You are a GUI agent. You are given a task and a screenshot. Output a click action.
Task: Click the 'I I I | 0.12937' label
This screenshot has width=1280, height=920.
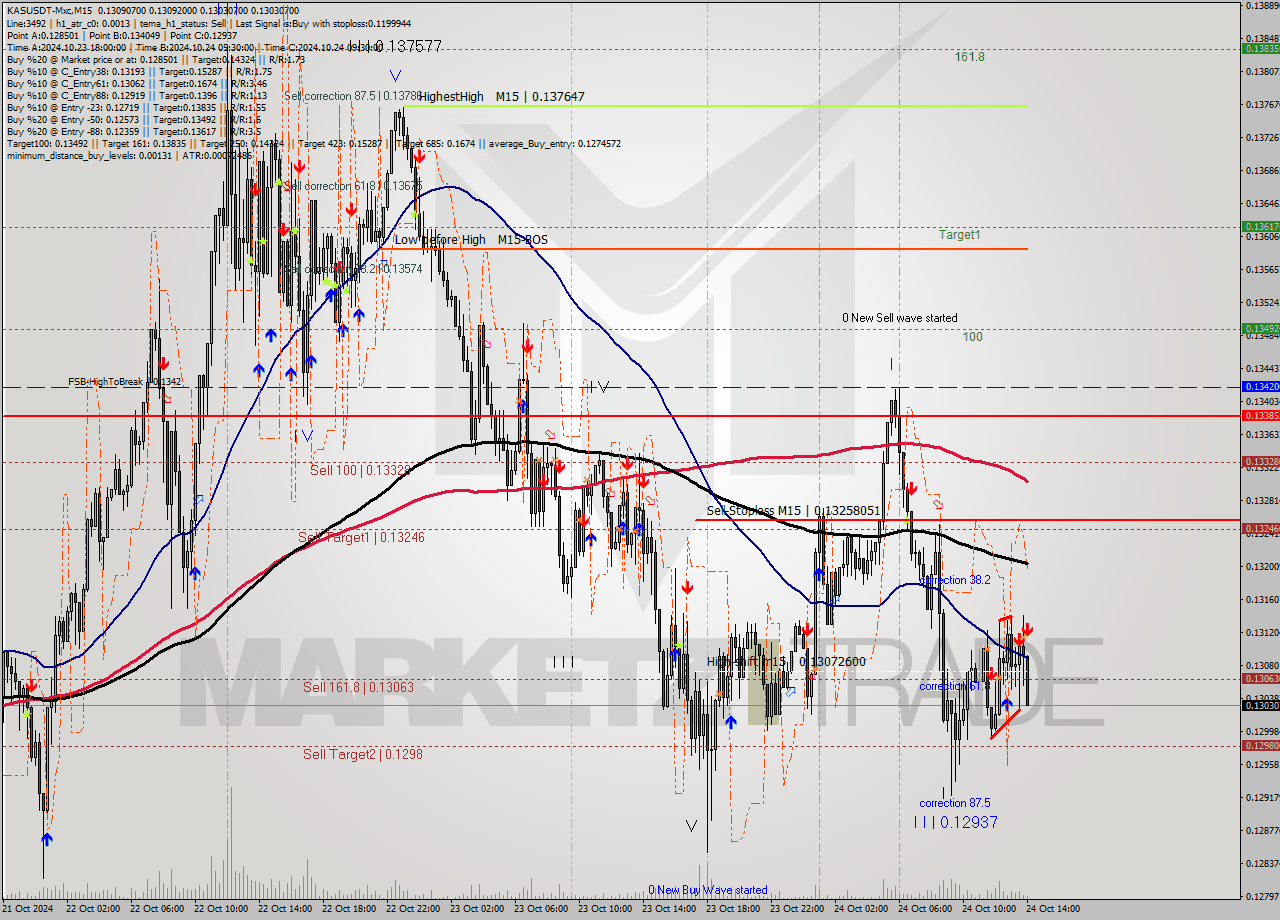click(x=955, y=822)
